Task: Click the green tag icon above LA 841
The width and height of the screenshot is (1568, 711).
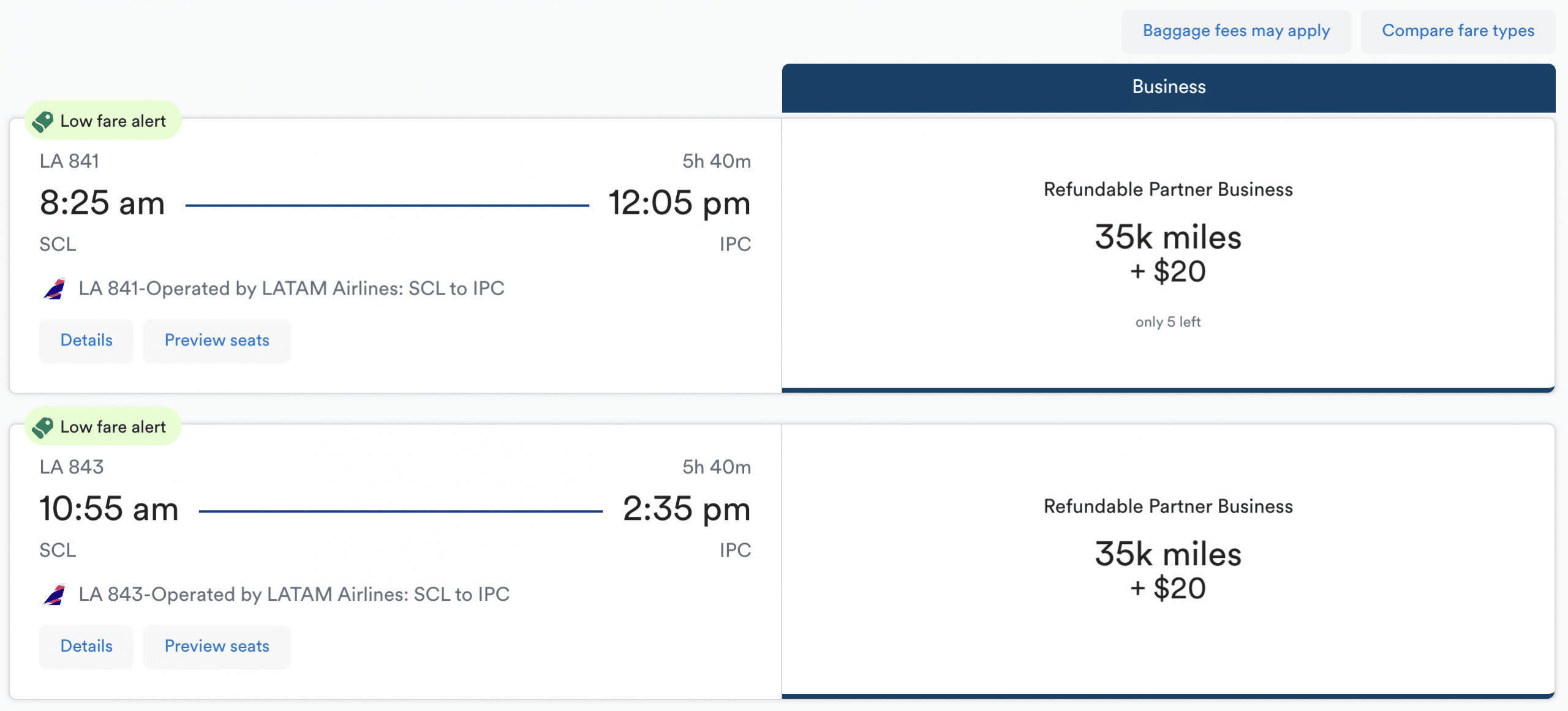Action: tap(43, 121)
